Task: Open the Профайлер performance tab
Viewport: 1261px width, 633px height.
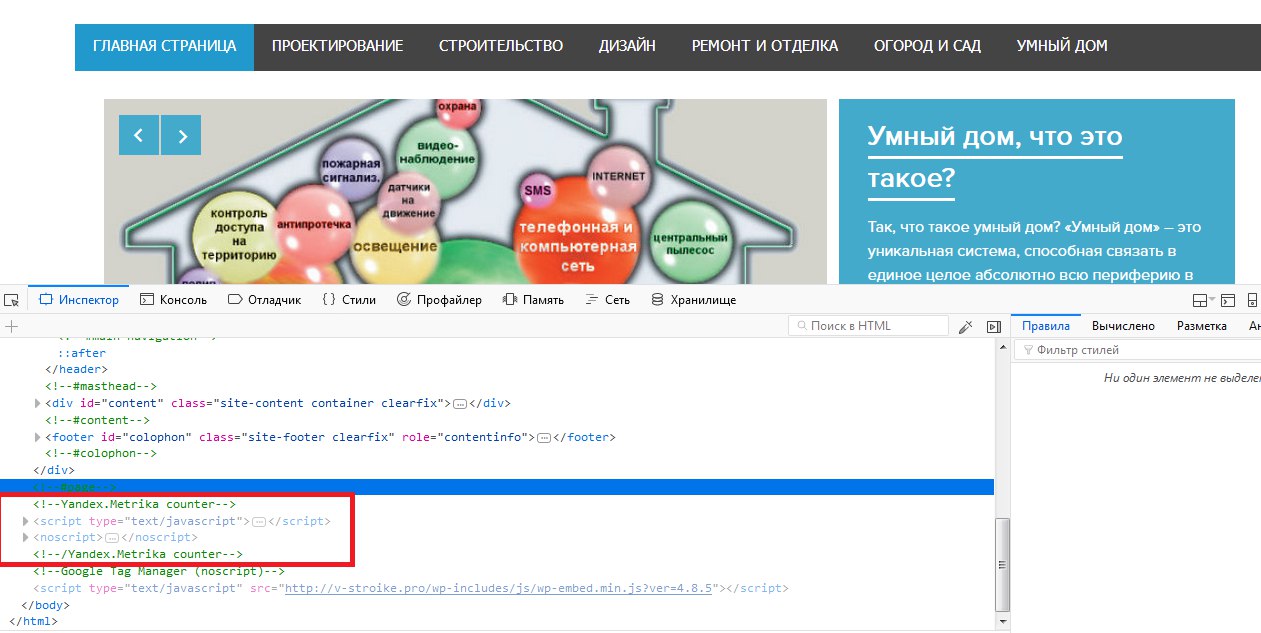Action: (439, 300)
